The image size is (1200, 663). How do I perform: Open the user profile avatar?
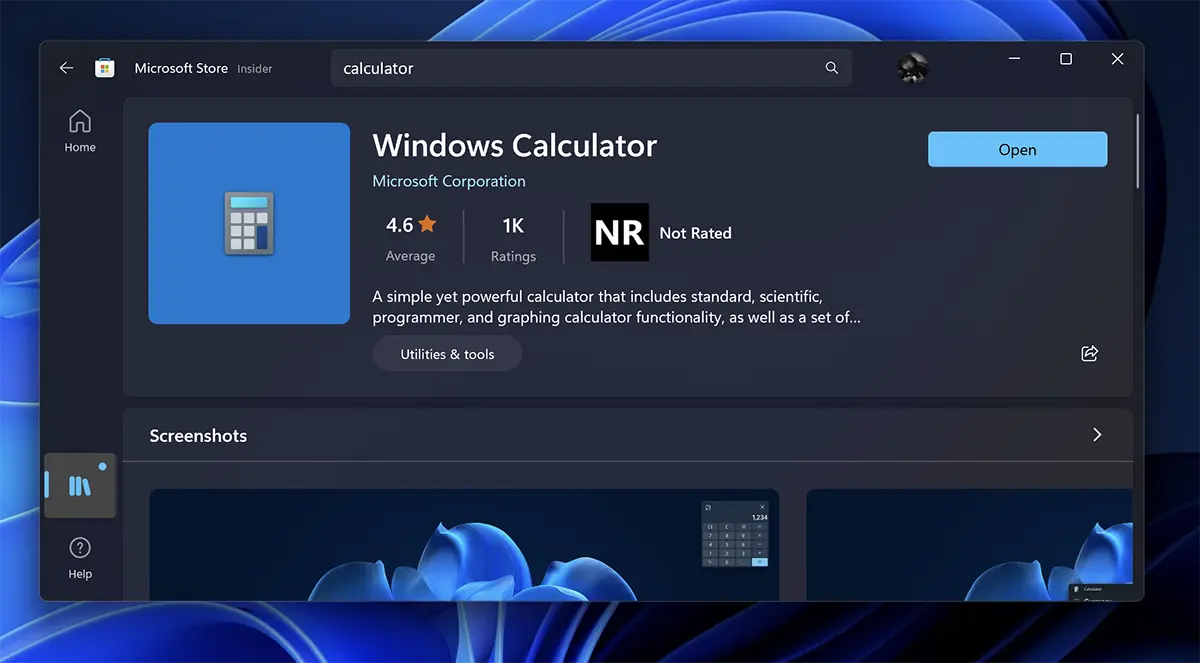tap(912, 68)
